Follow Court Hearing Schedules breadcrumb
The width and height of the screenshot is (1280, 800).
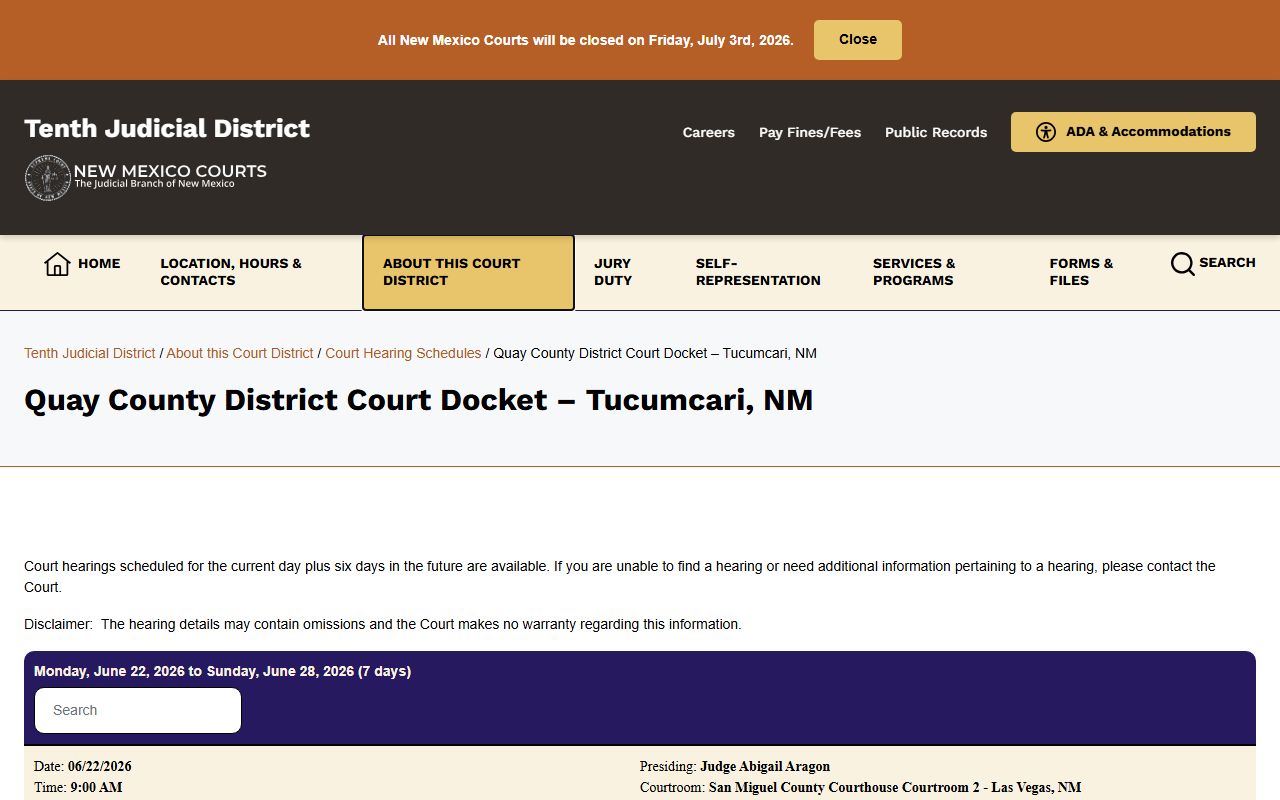tap(403, 353)
